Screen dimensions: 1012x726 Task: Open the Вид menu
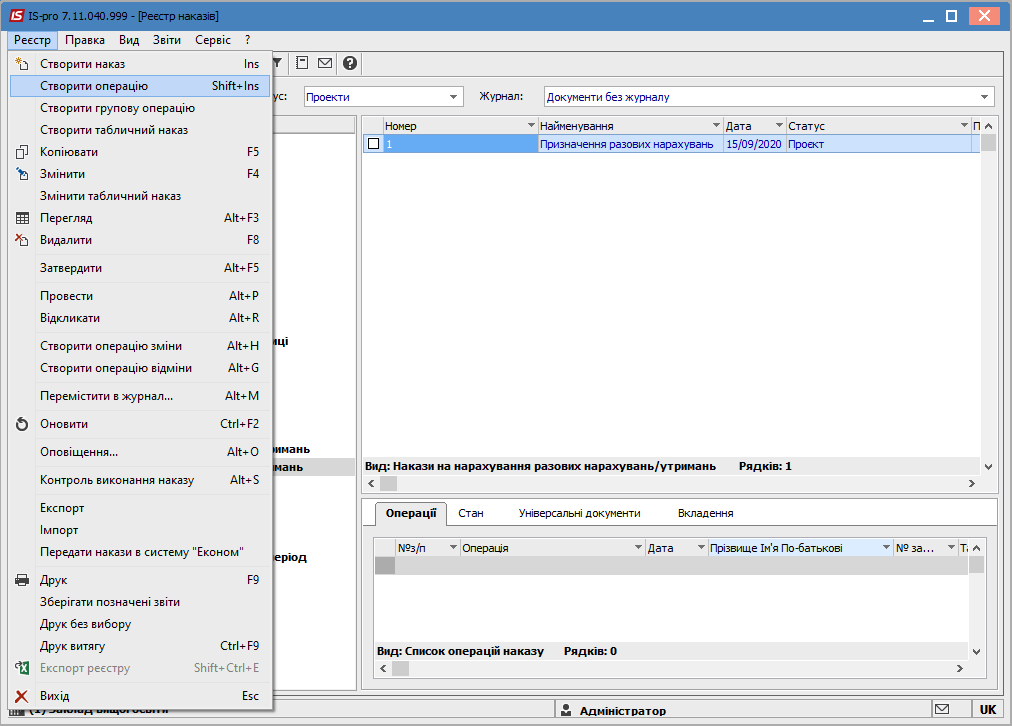pyautogui.click(x=129, y=40)
